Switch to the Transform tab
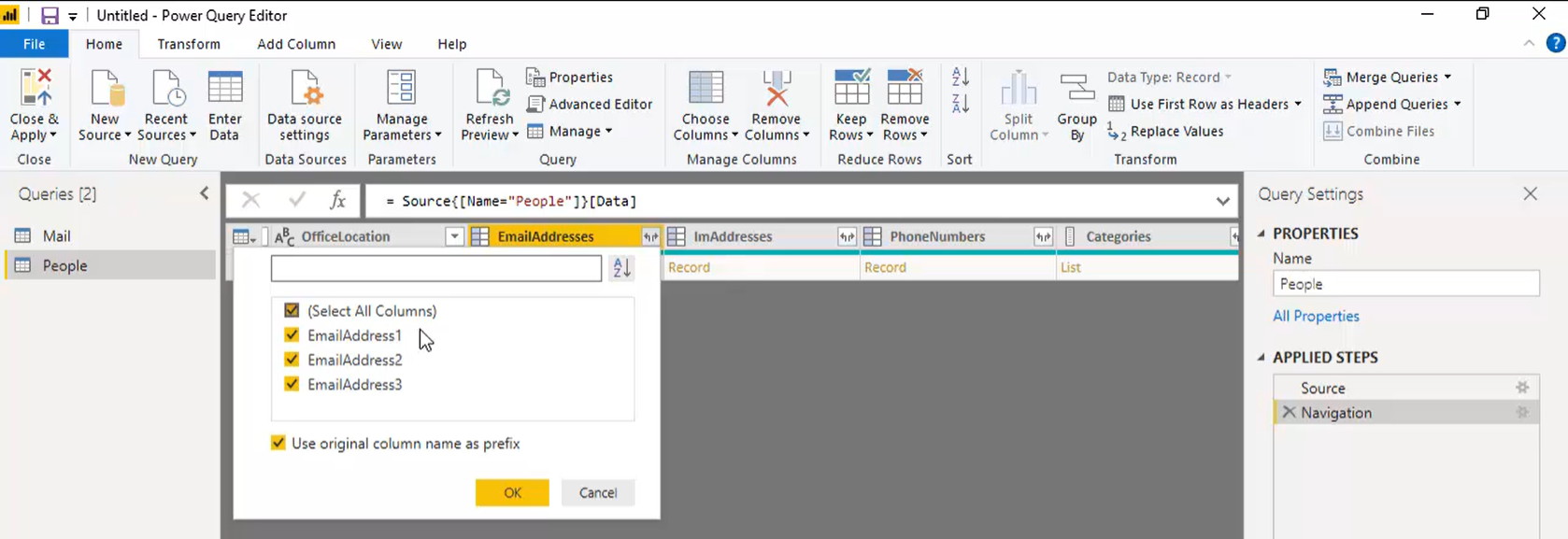Image resolution: width=1568 pixels, height=539 pixels. [x=189, y=44]
